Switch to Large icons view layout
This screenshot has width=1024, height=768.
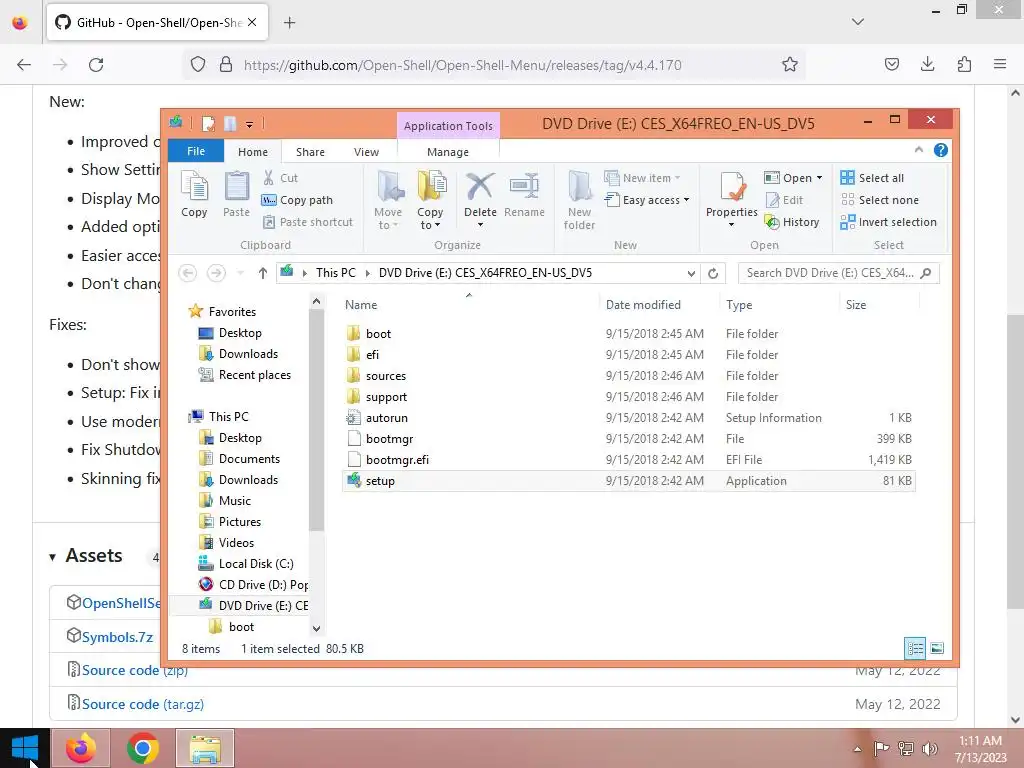tap(937, 648)
